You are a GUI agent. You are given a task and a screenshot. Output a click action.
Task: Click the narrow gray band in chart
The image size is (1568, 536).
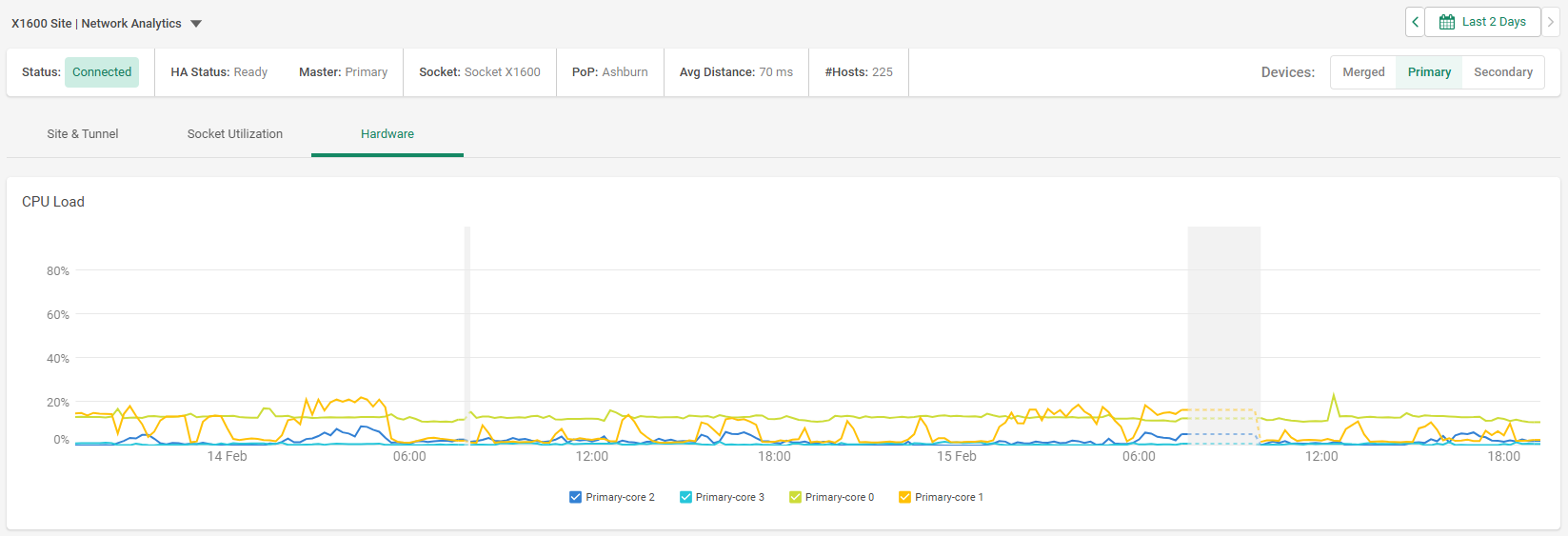467,314
